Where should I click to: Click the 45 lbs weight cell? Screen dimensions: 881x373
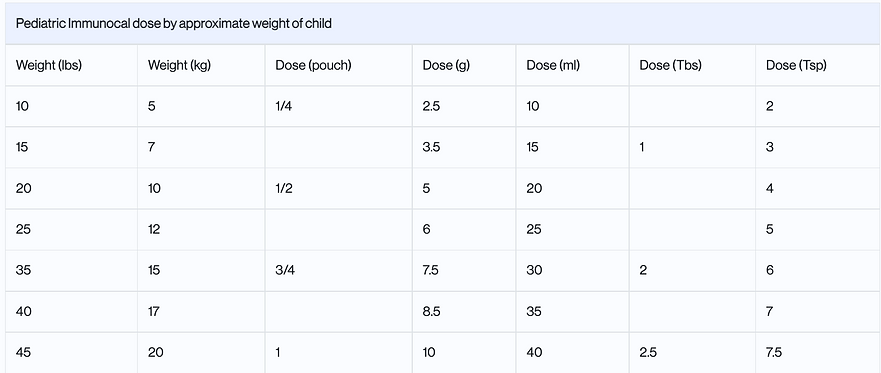(x=24, y=352)
